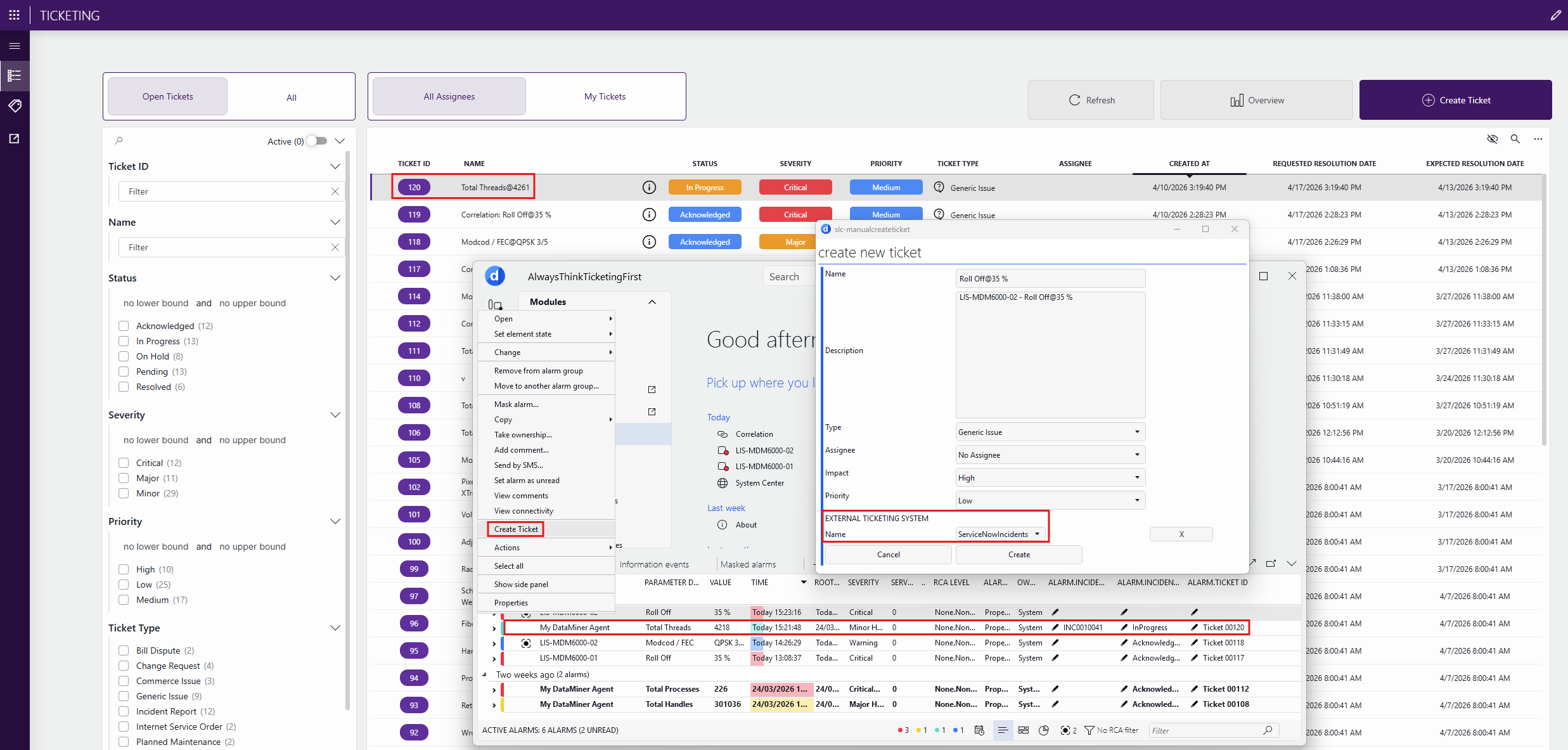
Task: Select the ticket list sidebar icon
Action: (15, 76)
